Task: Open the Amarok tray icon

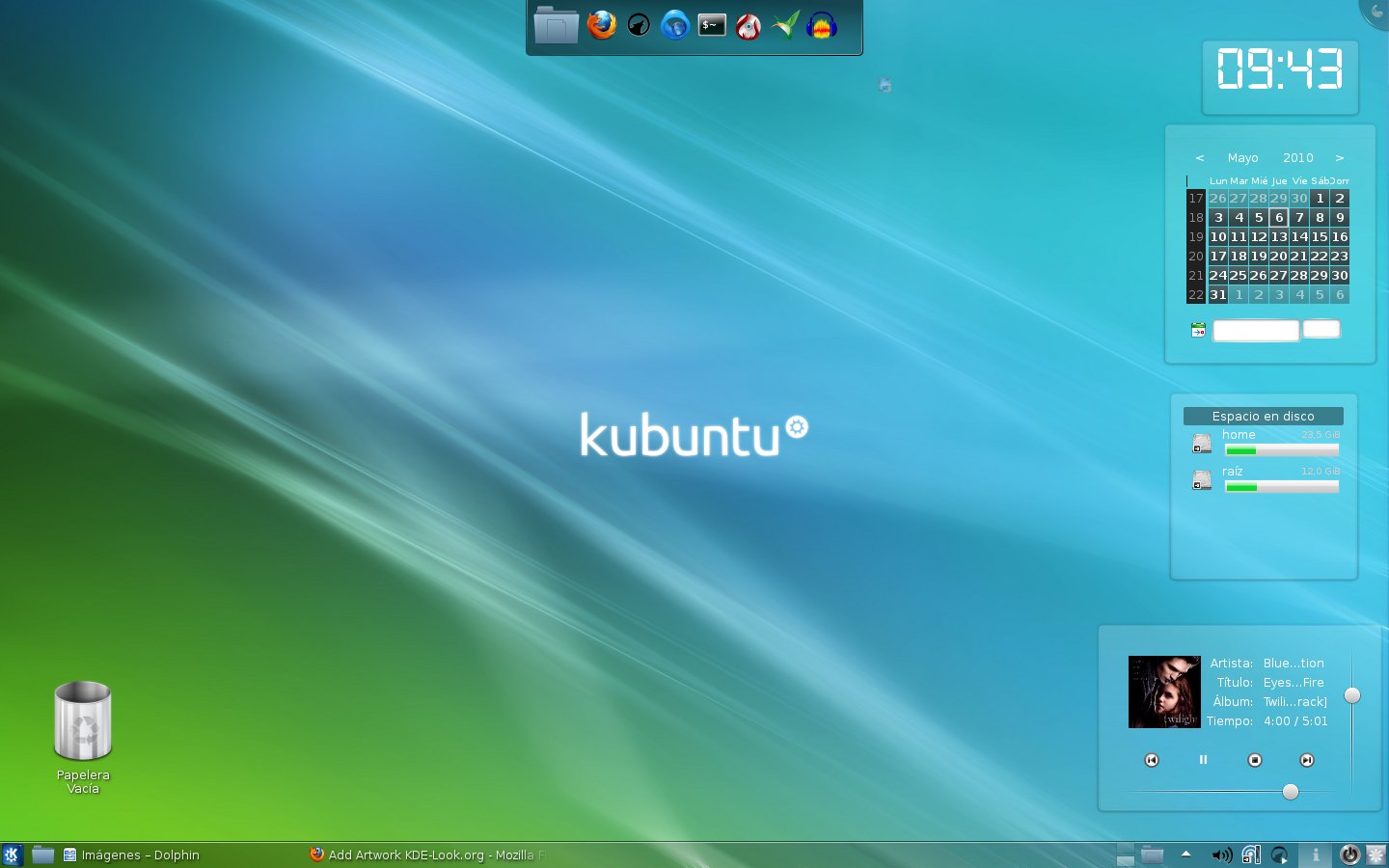Action: tap(1280, 854)
